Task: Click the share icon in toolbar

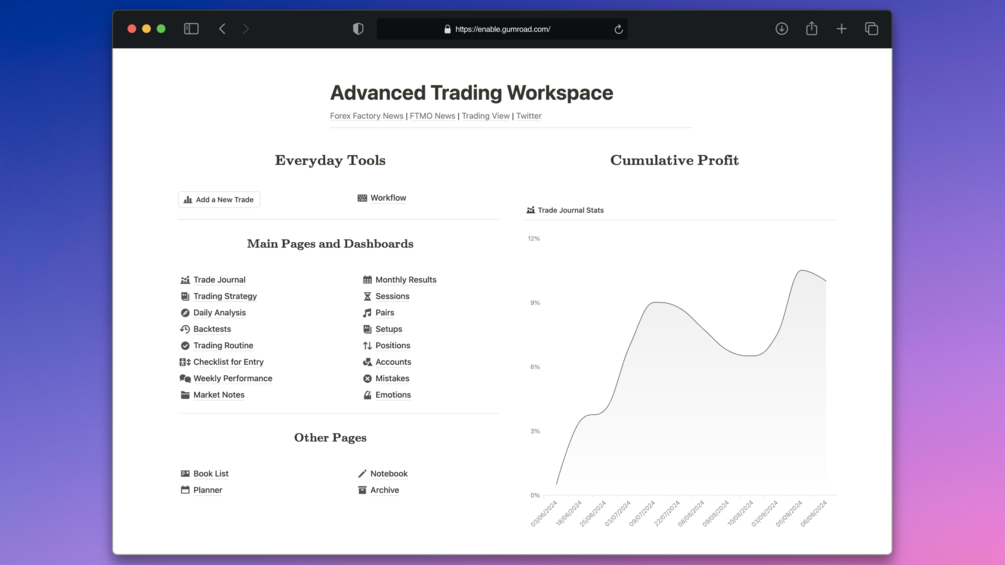Action: pyautogui.click(x=811, y=28)
